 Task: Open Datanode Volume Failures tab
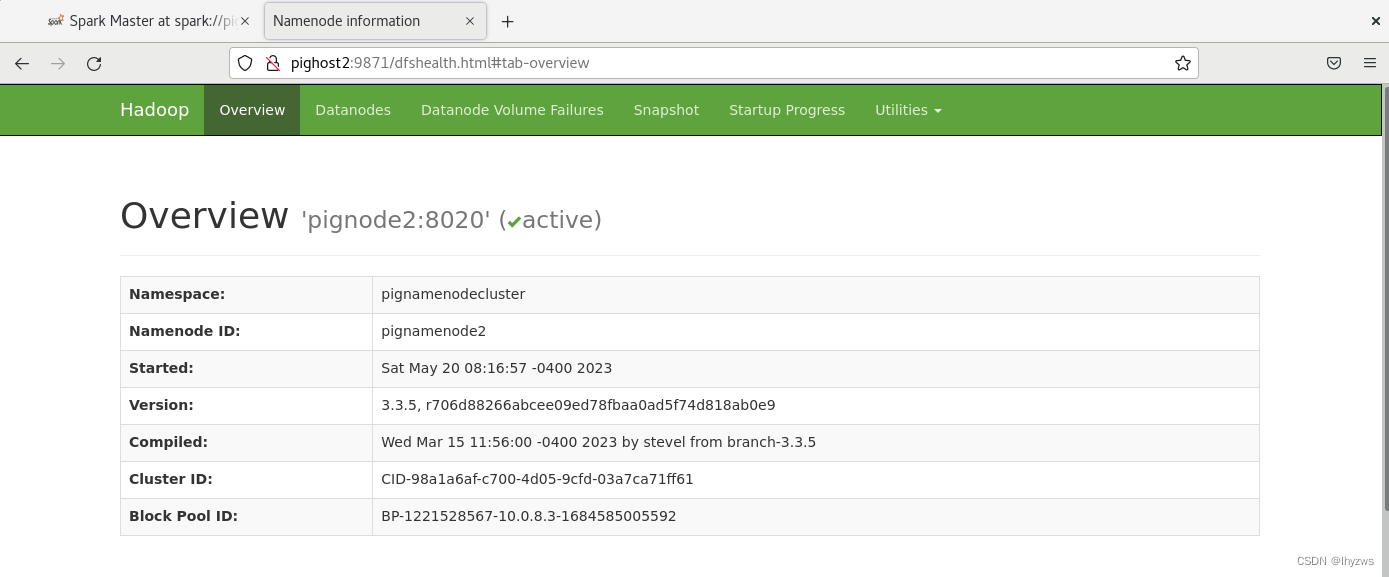(x=512, y=110)
